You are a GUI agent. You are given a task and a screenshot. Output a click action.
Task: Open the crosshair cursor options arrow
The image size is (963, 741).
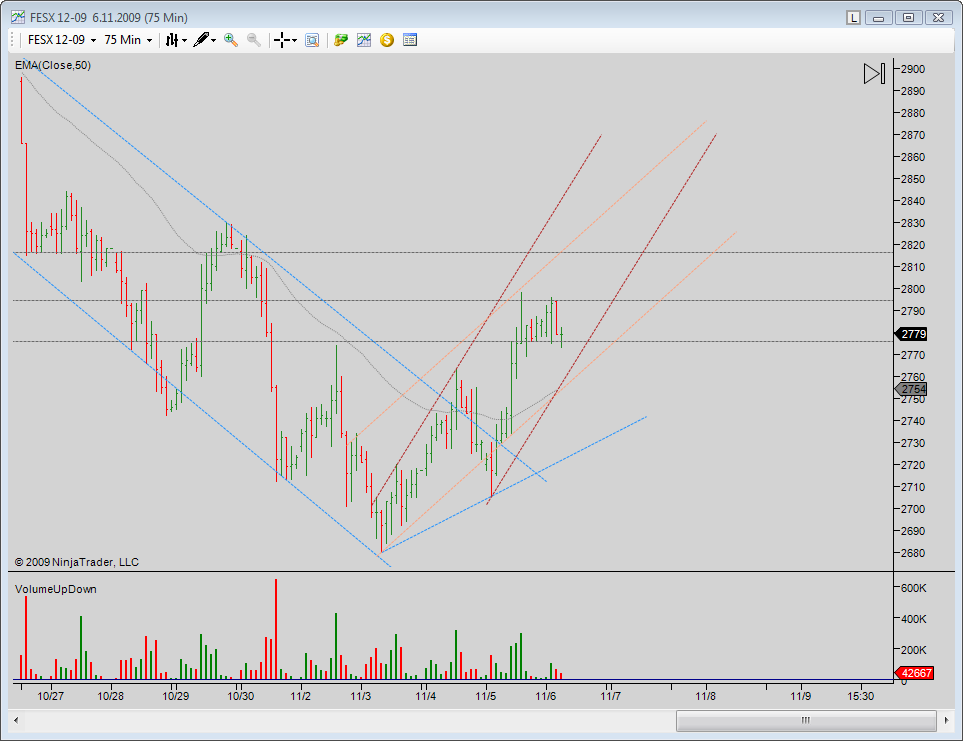(295, 41)
